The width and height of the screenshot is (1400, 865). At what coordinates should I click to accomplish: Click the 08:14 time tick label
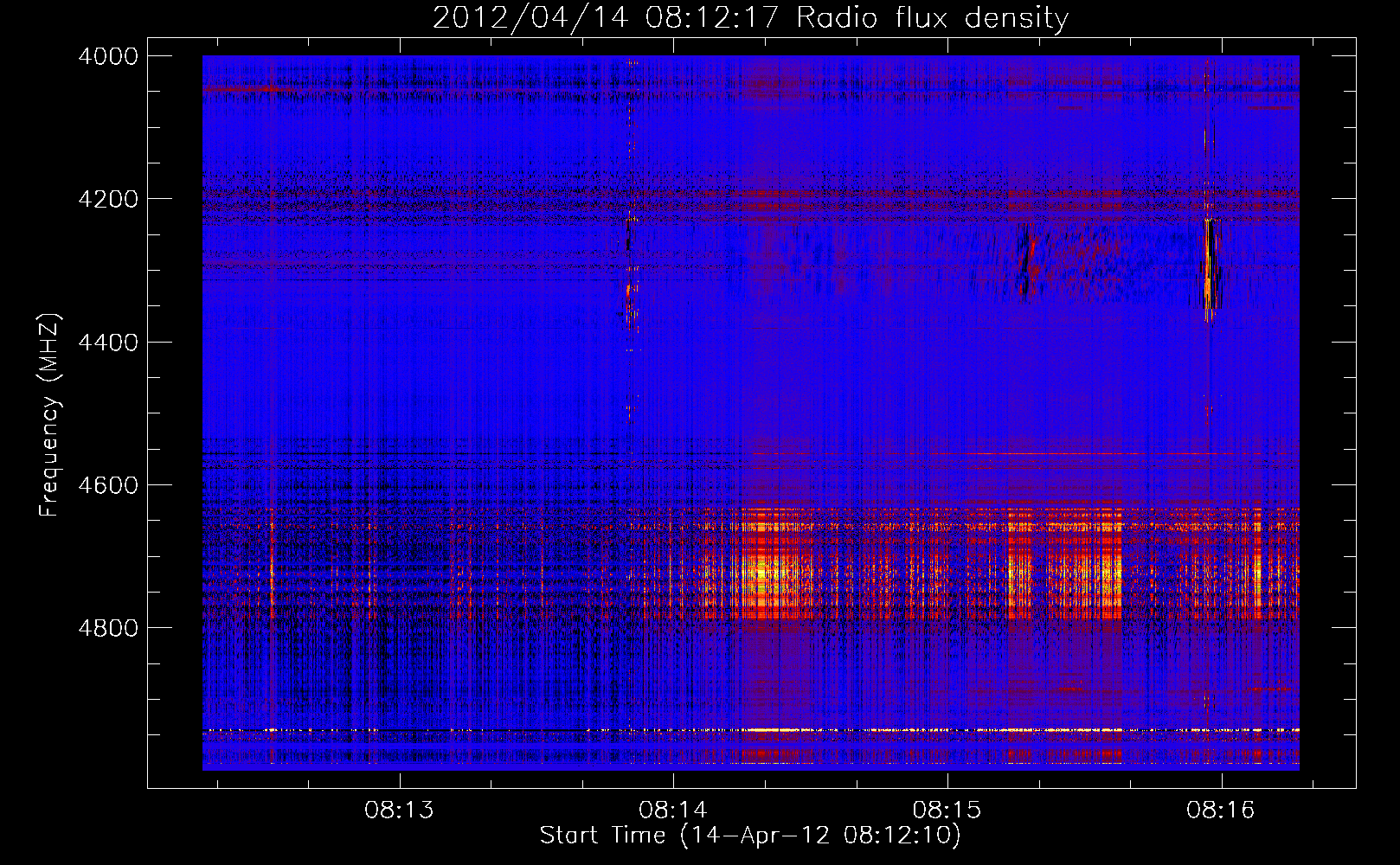point(673,811)
